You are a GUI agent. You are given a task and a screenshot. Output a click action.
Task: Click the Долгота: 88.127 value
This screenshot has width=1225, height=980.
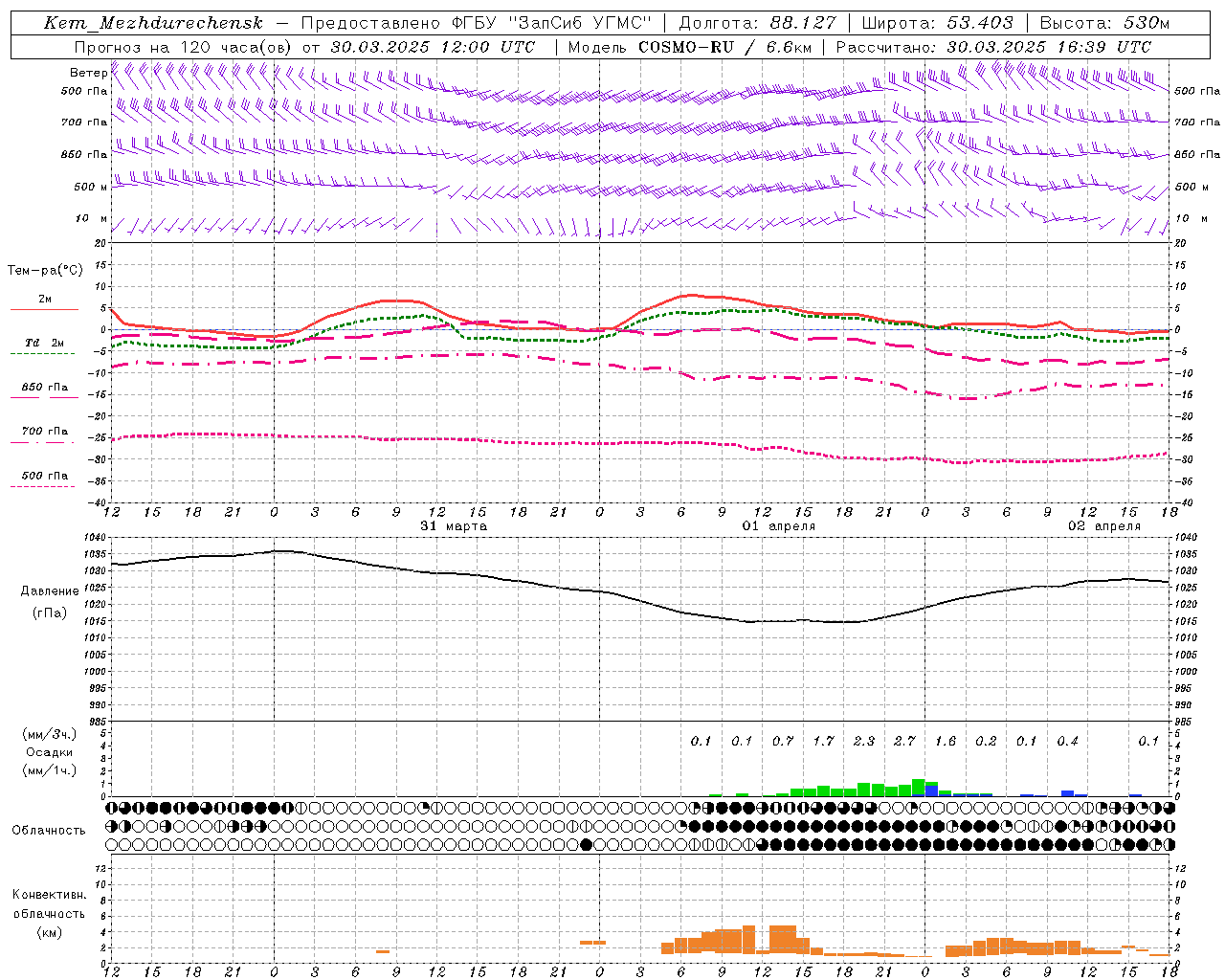click(757, 23)
